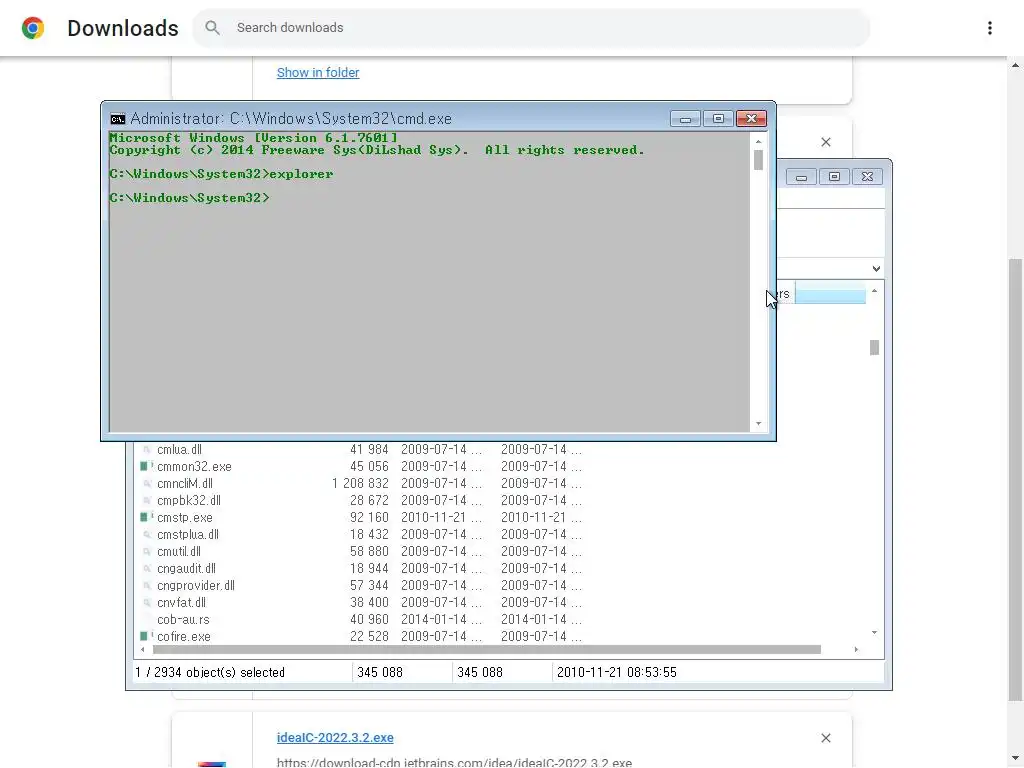Click the cmstp.exe file icon
This screenshot has width=1024, height=768.
point(146,517)
